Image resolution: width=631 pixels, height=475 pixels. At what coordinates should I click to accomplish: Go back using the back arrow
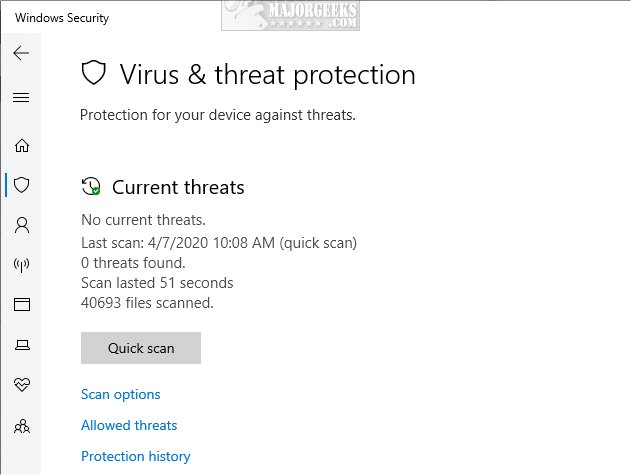pos(21,53)
